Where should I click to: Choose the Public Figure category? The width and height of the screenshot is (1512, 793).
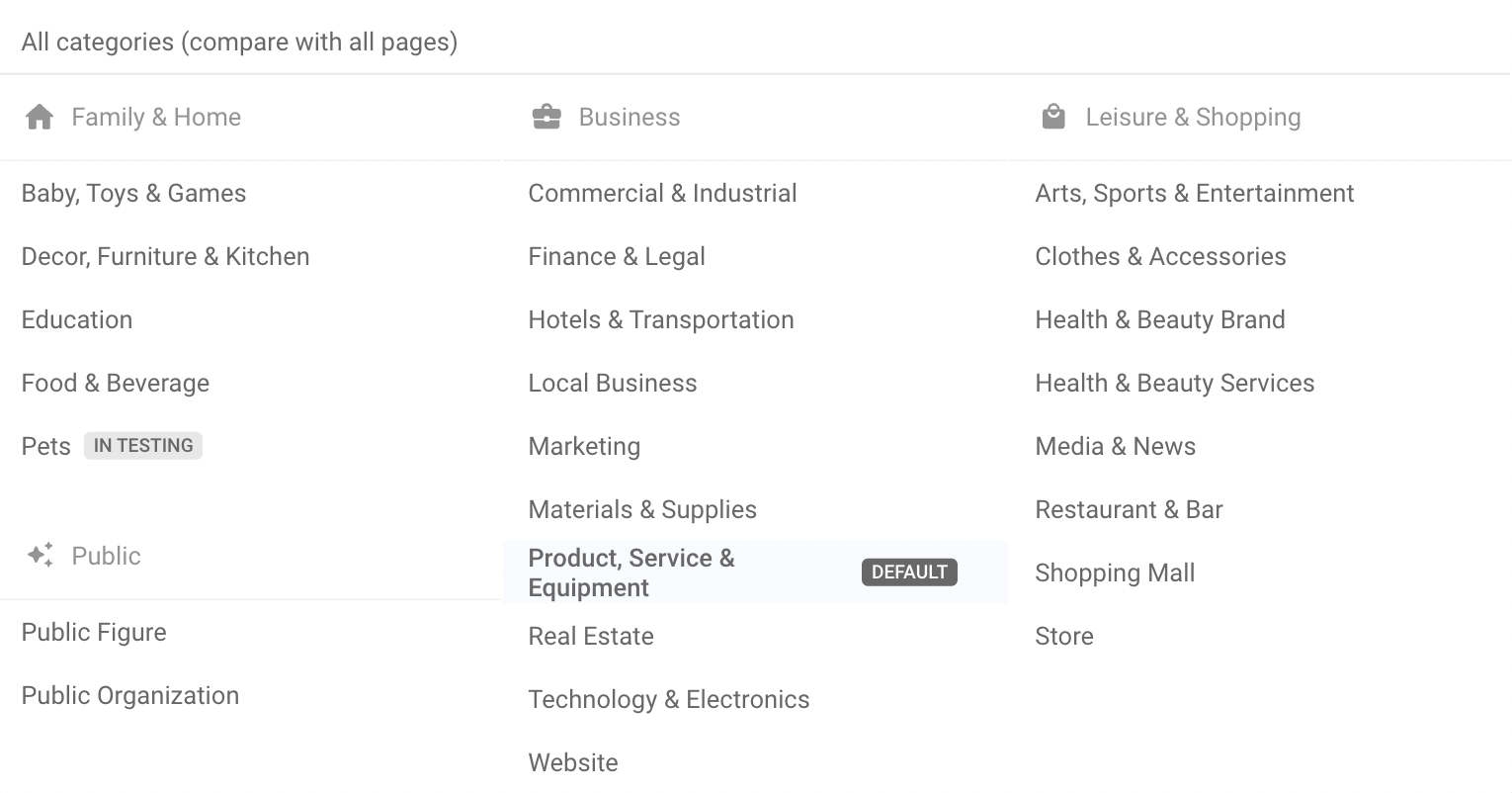coord(94,633)
